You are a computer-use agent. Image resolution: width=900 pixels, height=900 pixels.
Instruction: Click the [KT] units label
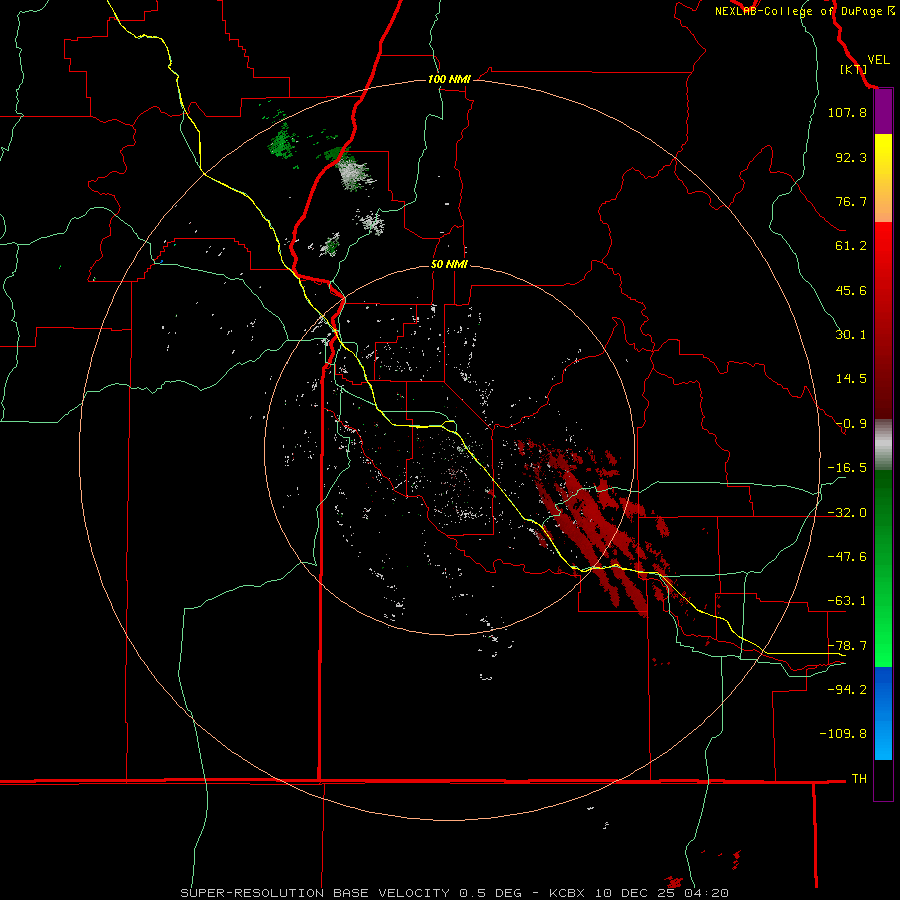[x=853, y=69]
